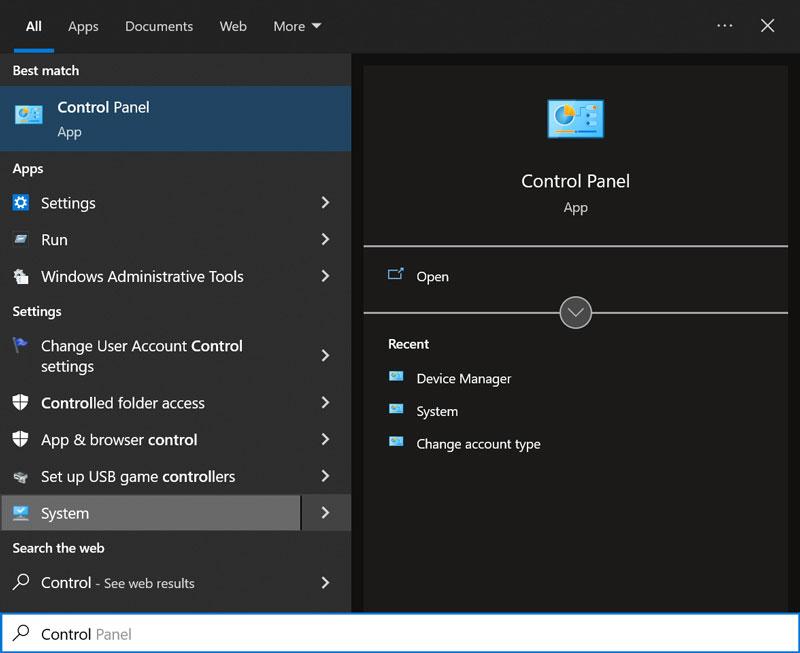Select Change User Account Control settings

point(151,356)
